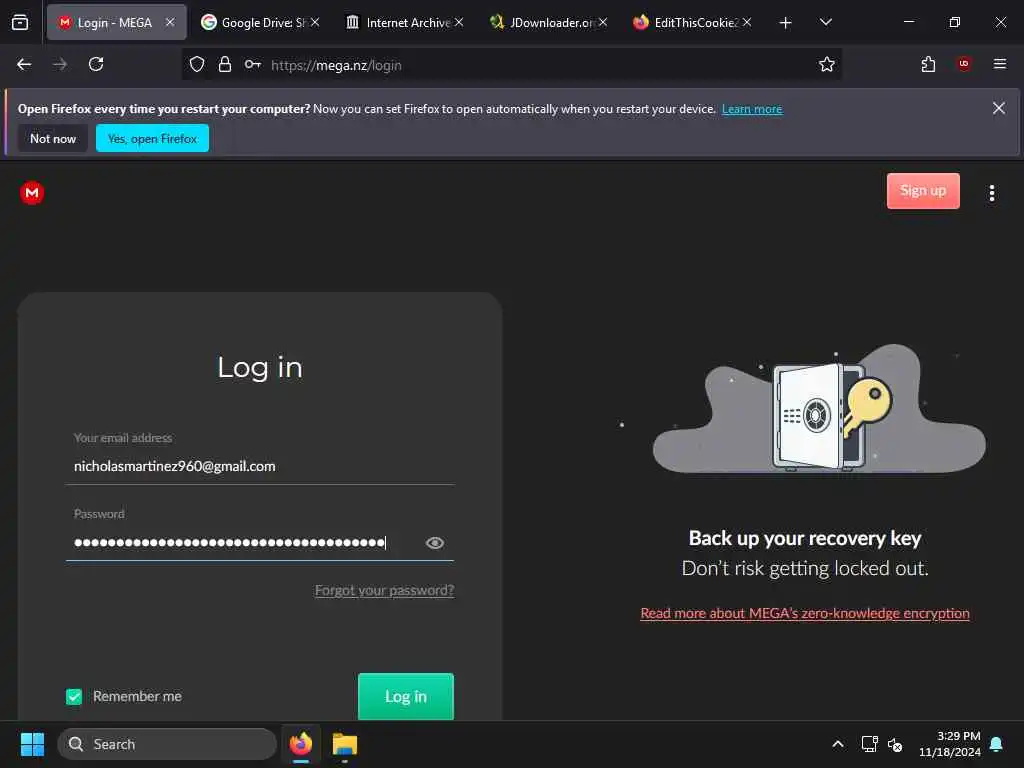The image size is (1024, 768).
Task: Click Firefox icon in taskbar
Action: coord(301,744)
